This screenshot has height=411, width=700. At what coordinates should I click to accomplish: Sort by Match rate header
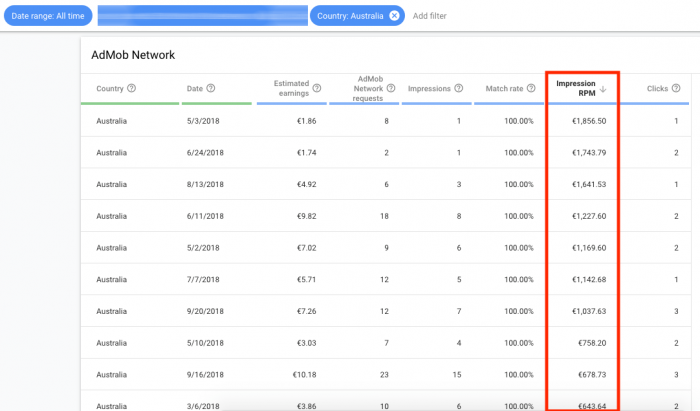tap(504, 88)
